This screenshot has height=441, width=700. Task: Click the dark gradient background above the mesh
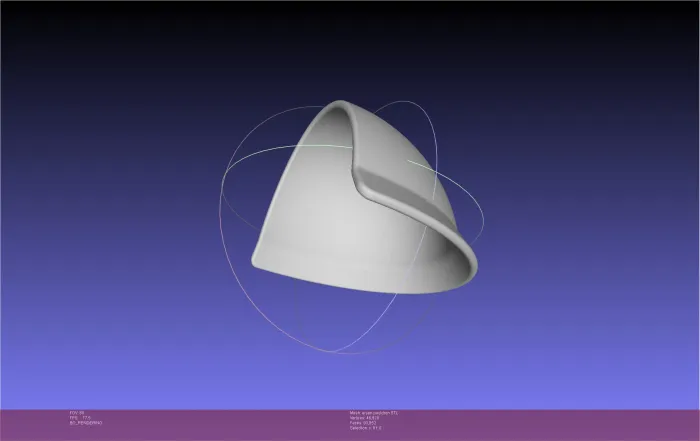[348, 49]
